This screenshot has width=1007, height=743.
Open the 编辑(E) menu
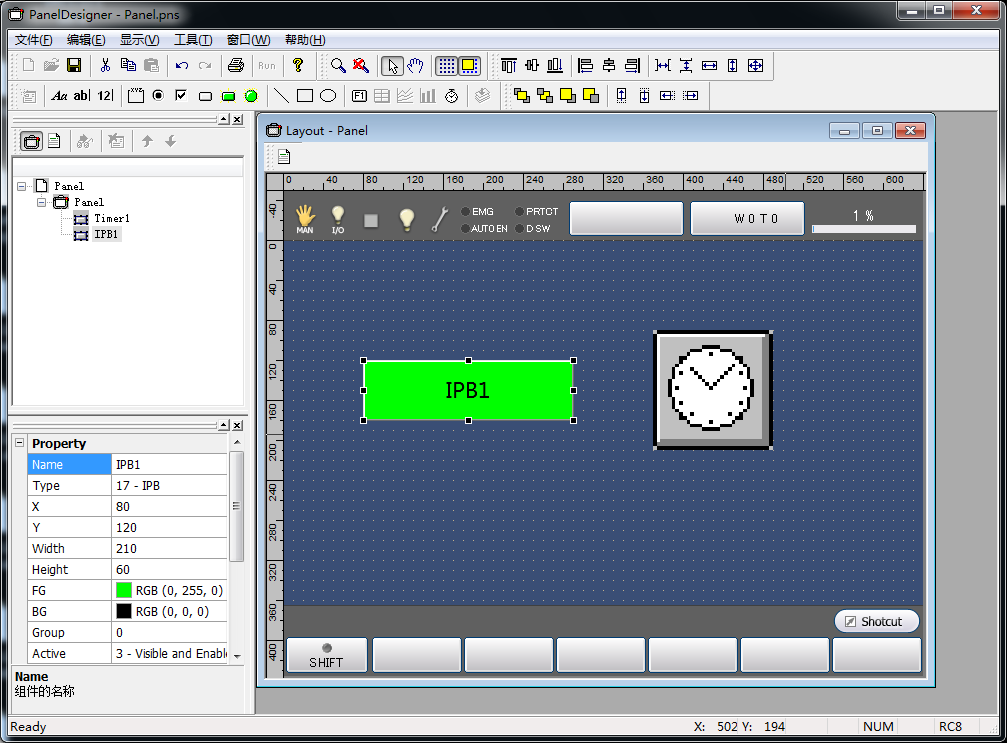(85, 40)
